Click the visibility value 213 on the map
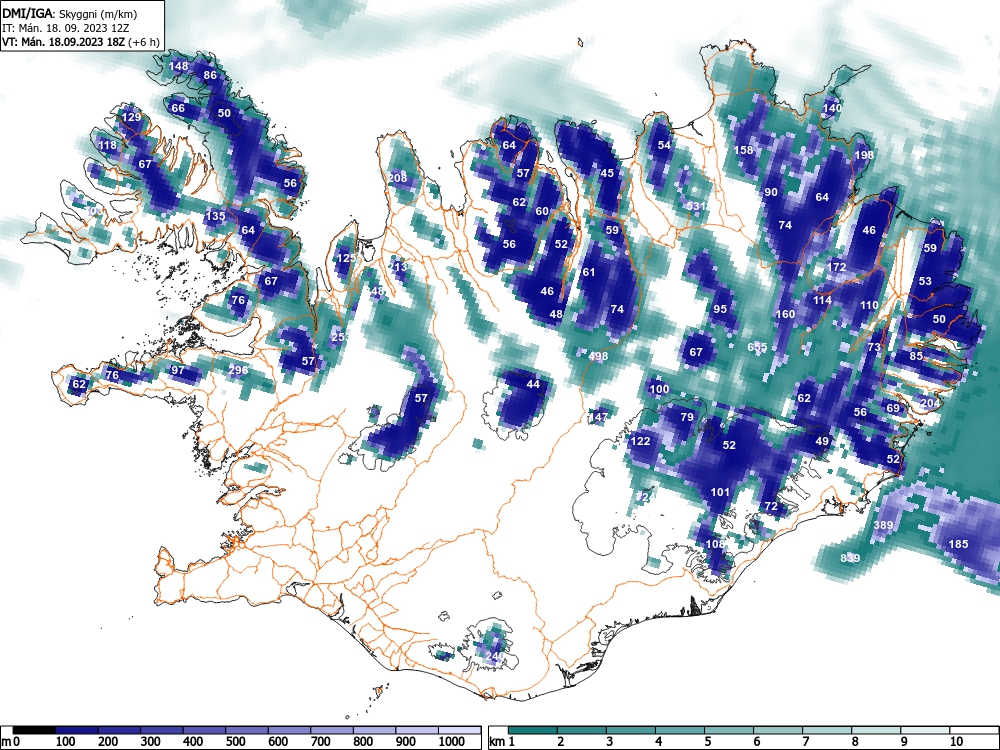1000x750 pixels. tap(397, 267)
